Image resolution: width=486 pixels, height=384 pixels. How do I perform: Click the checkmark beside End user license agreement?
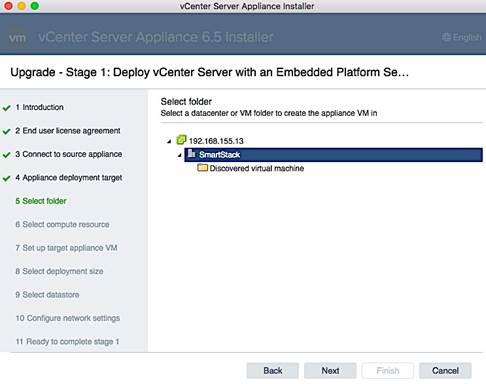(x=7, y=131)
